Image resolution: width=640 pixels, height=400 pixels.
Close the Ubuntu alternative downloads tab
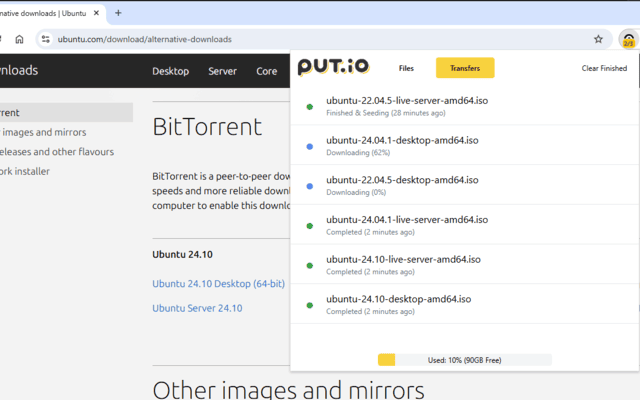[95, 13]
